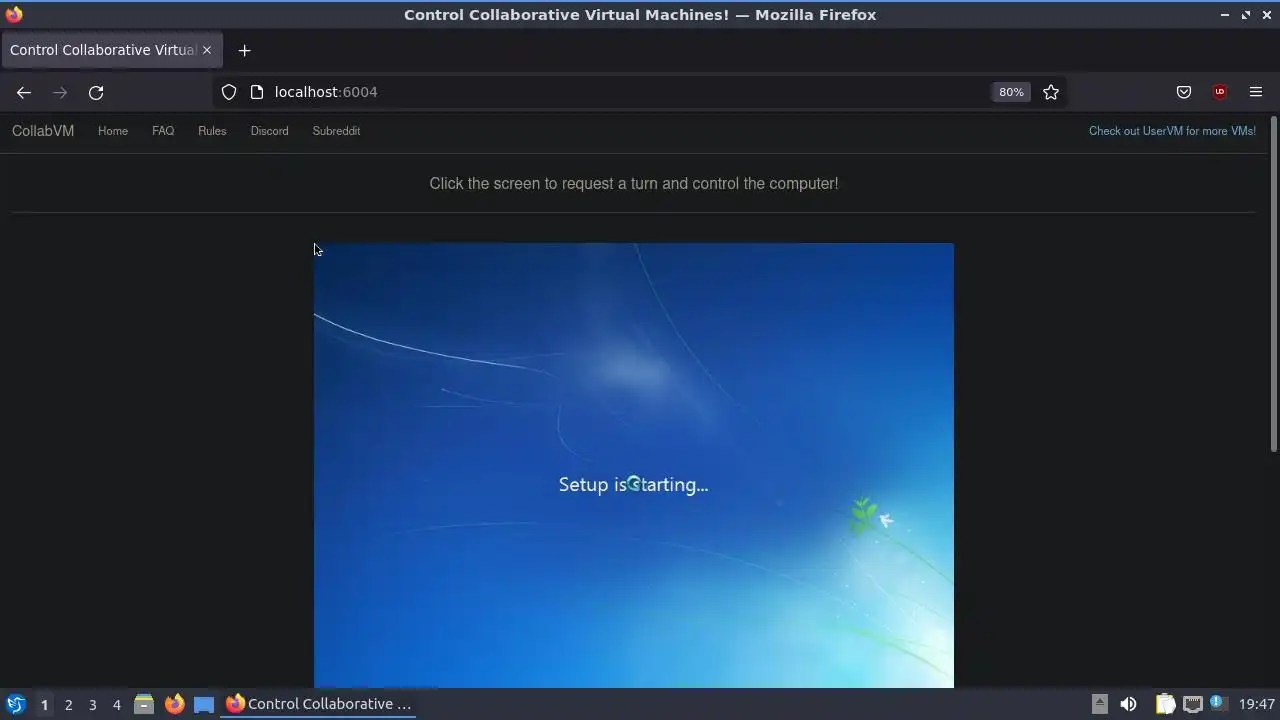This screenshot has height=720, width=1280.
Task: Open the file manager taskbar icon
Action: (144, 704)
